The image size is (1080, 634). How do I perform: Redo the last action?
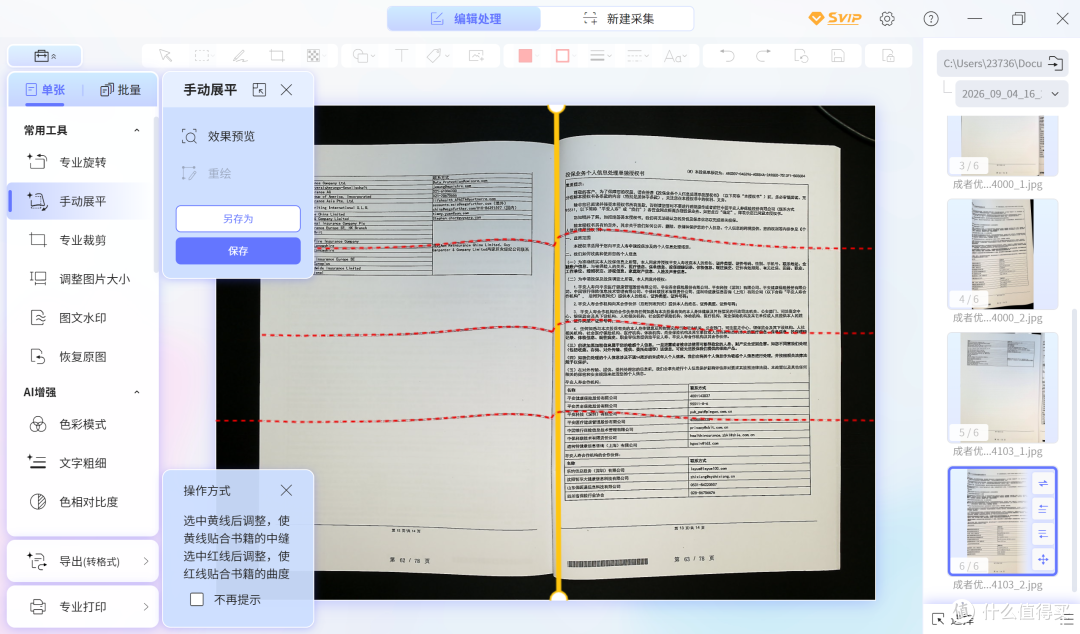763,56
